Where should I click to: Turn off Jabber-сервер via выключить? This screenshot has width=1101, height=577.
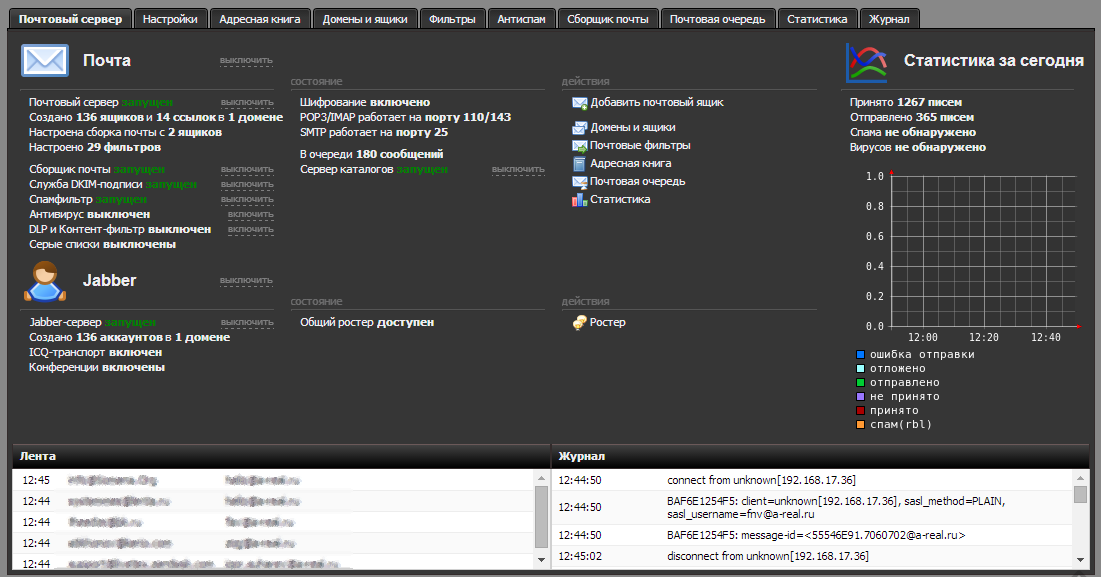[246, 322]
